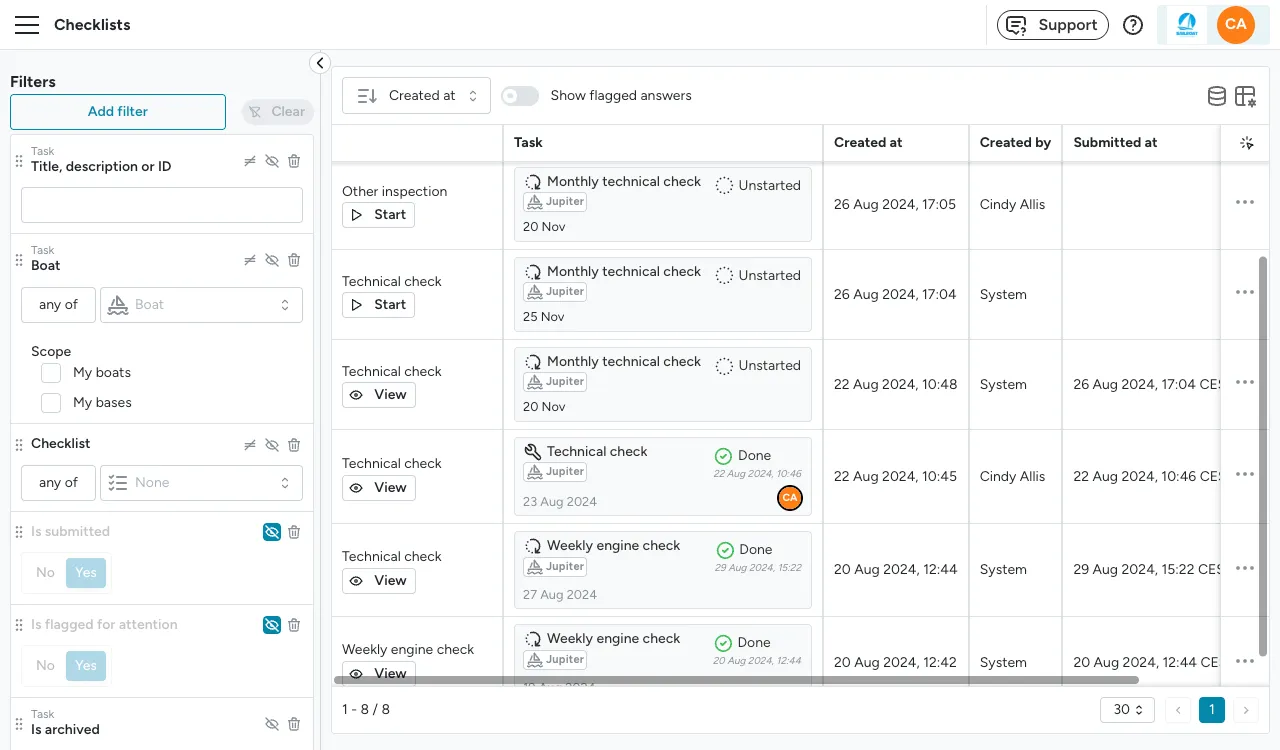This screenshot has height=750, width=1280.
Task: Click the CA user avatar
Action: [1236, 25]
